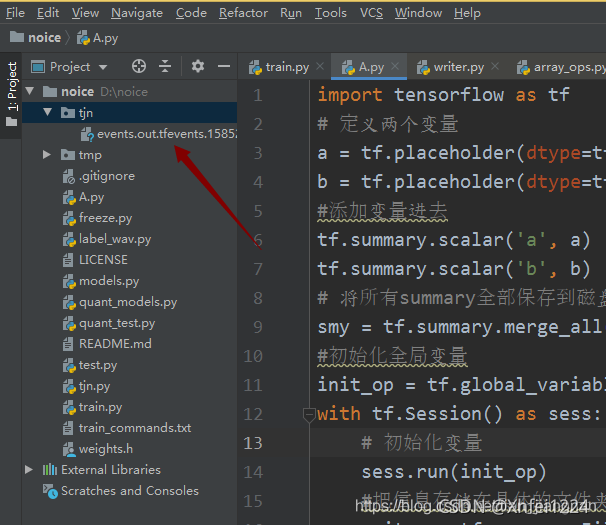606x525 pixels.
Task: Open the Tools menu
Action: coord(330,13)
